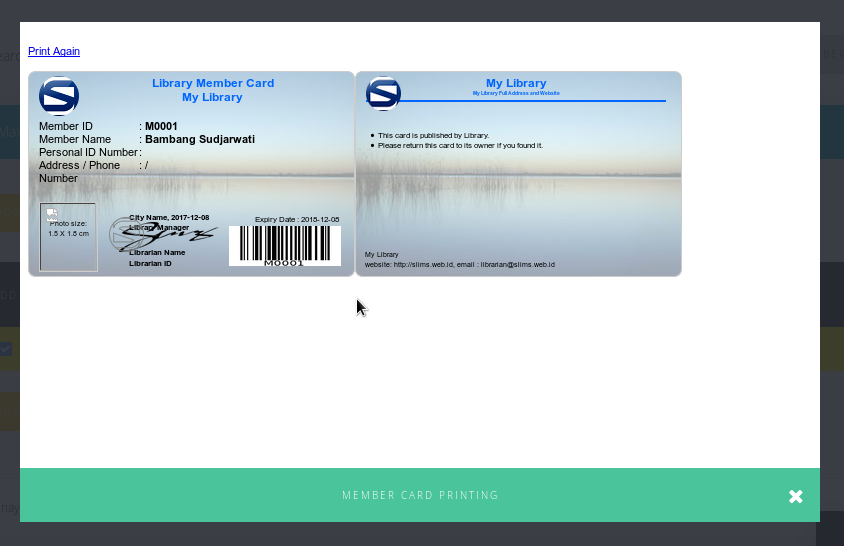Click the My Library heading on back card

(516, 83)
